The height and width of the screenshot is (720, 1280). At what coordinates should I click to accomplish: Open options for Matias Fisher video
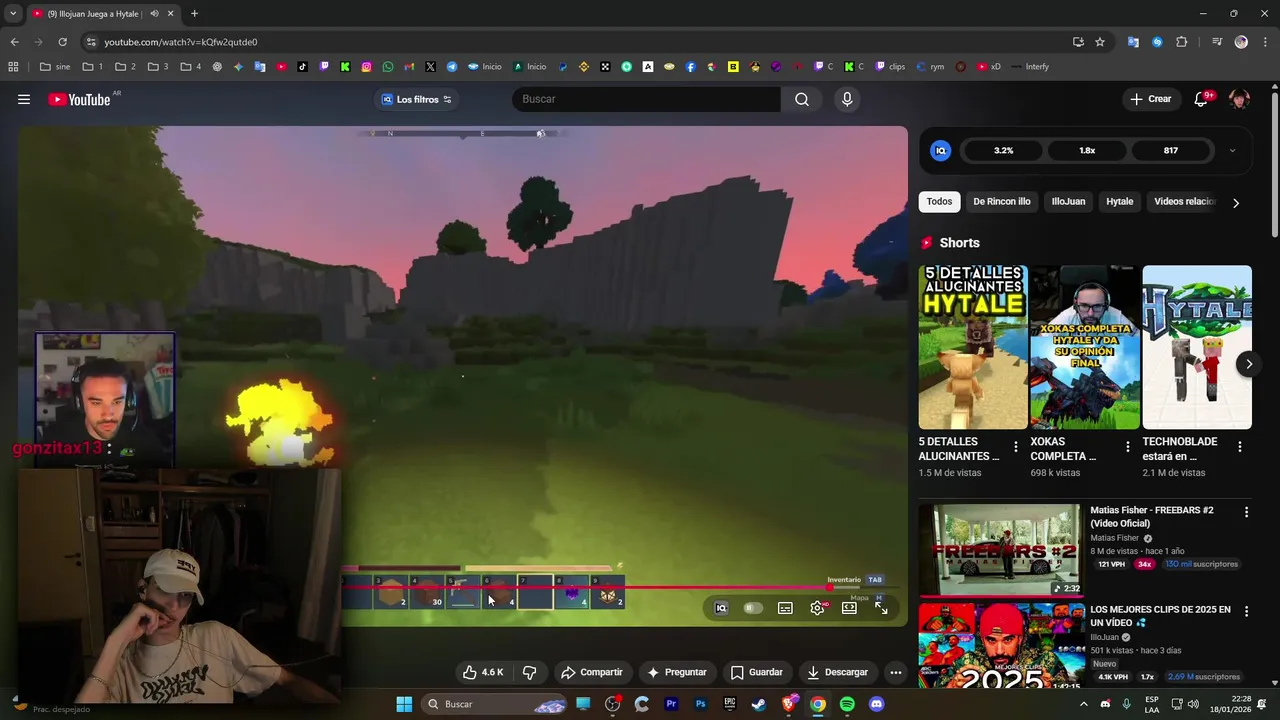point(1246,512)
